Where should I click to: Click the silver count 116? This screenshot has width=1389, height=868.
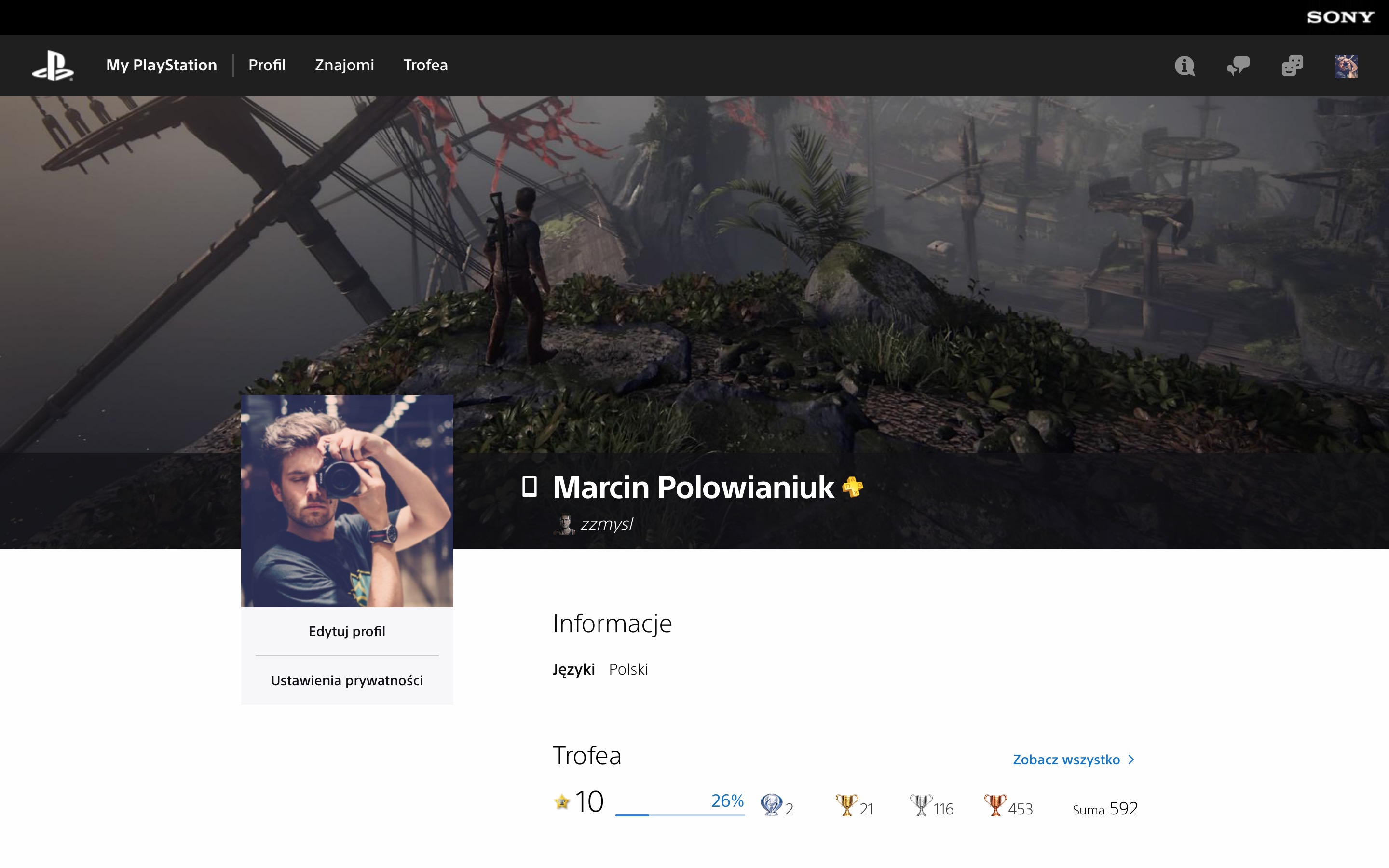pos(943,809)
